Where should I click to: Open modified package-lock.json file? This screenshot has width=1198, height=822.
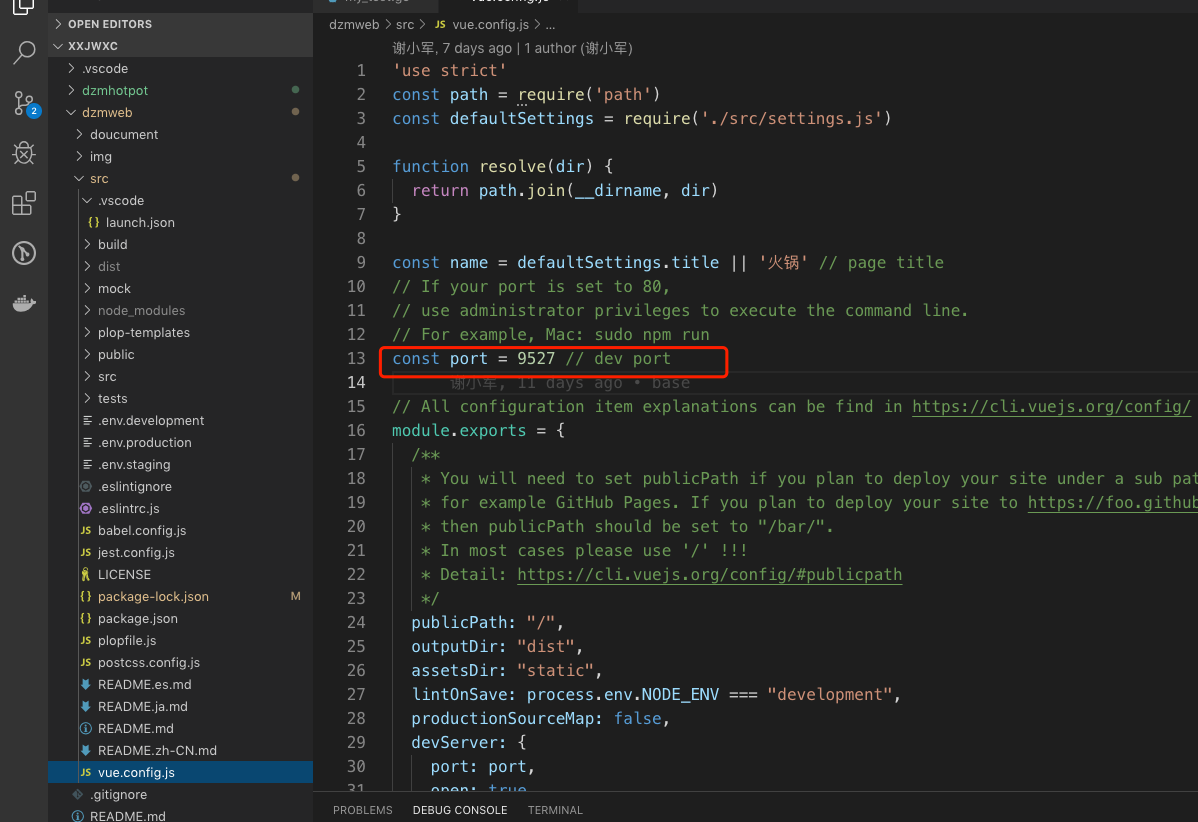180,597
